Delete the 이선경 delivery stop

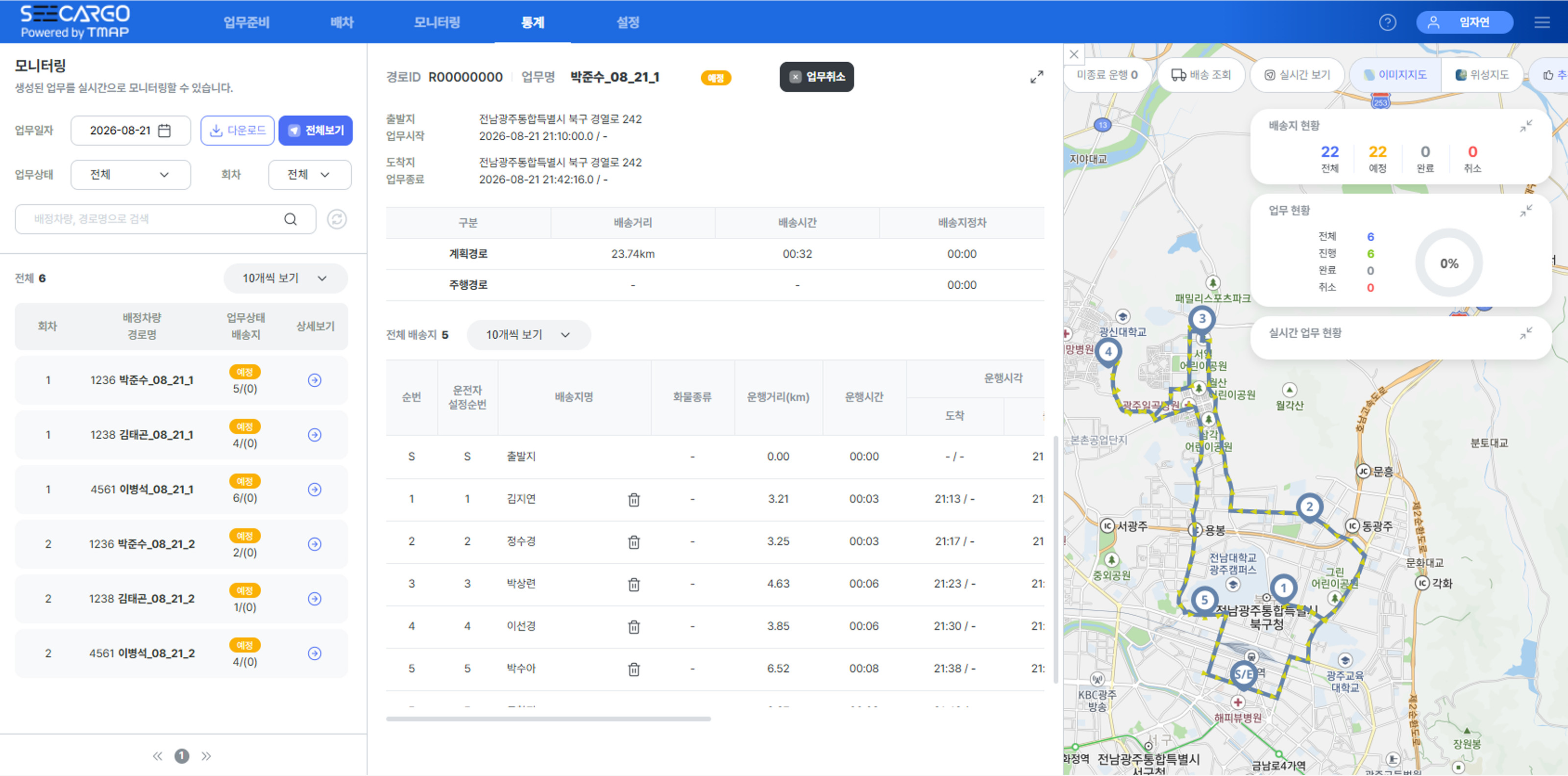click(634, 626)
